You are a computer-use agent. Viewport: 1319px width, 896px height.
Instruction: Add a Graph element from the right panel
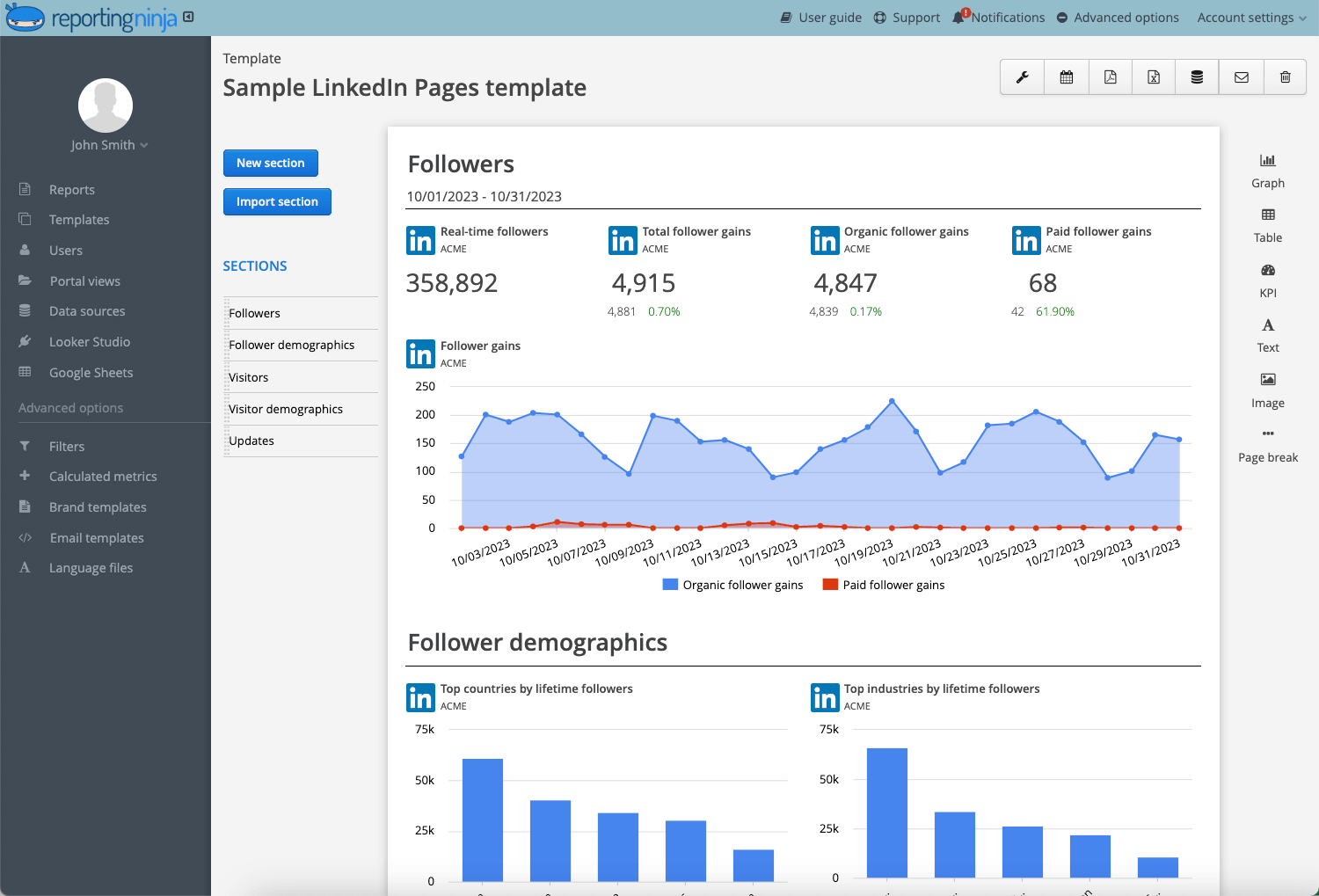click(x=1267, y=171)
